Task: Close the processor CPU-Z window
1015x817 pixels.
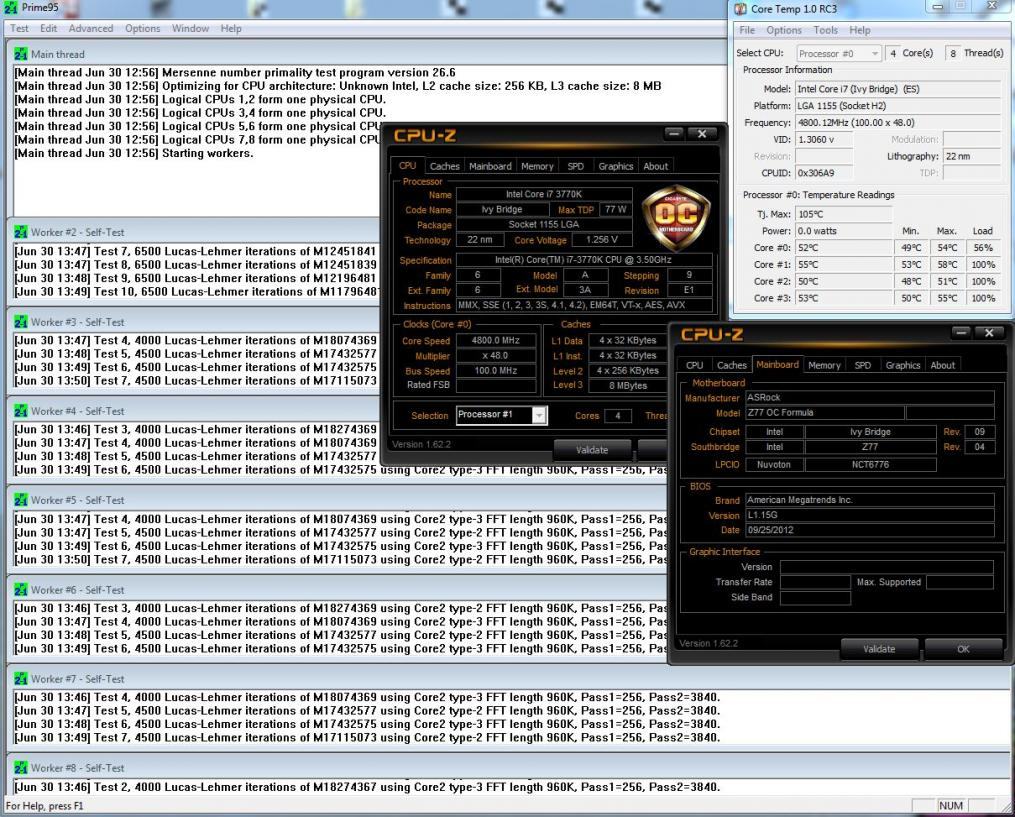Action: [x=703, y=133]
